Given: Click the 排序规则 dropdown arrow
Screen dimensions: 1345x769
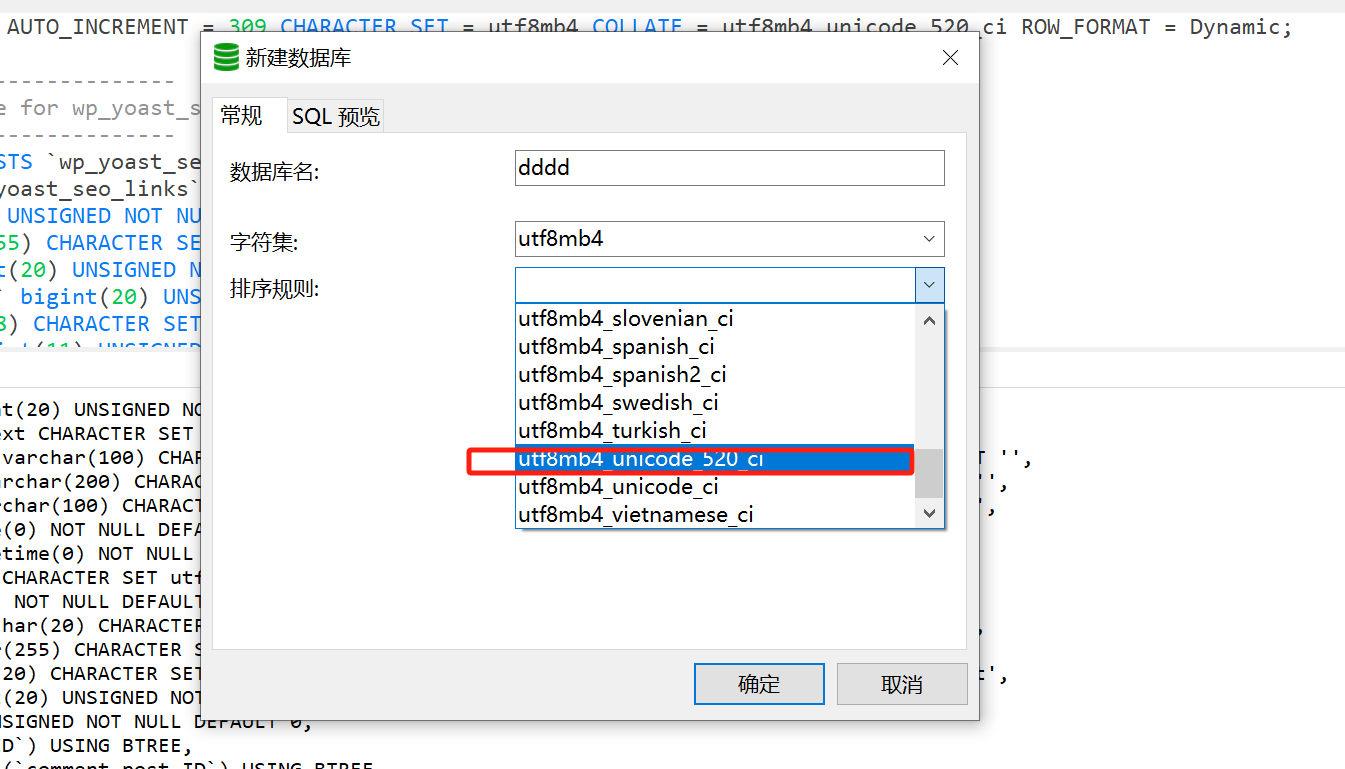Looking at the screenshot, I should (929, 285).
